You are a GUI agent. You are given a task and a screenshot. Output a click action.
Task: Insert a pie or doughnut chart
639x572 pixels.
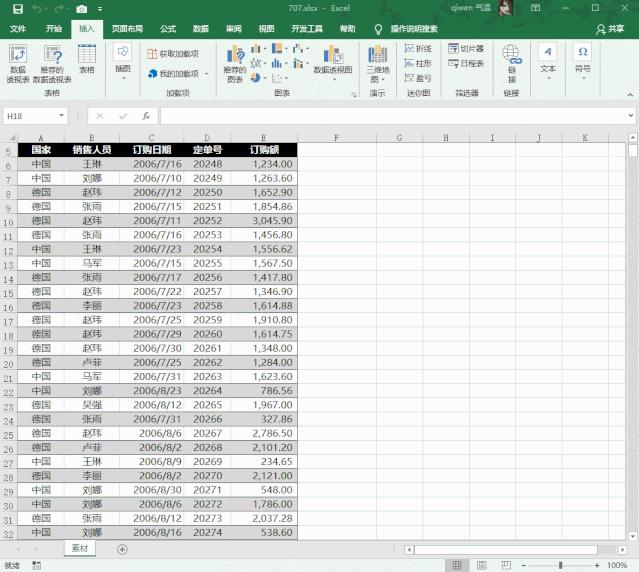click(x=258, y=77)
